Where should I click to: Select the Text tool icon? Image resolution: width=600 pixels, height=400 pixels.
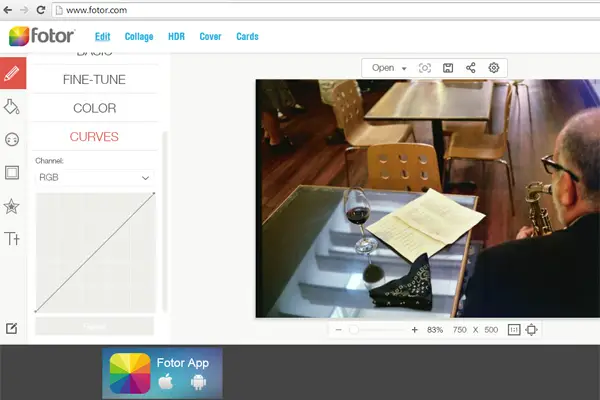pos(12,238)
